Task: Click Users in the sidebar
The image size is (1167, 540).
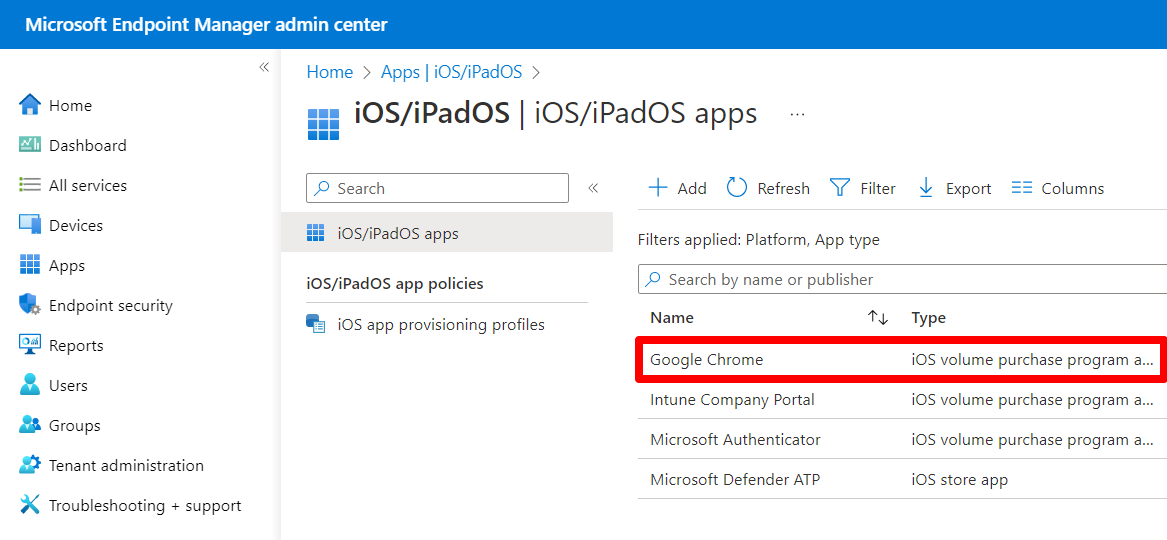Action: tap(68, 385)
